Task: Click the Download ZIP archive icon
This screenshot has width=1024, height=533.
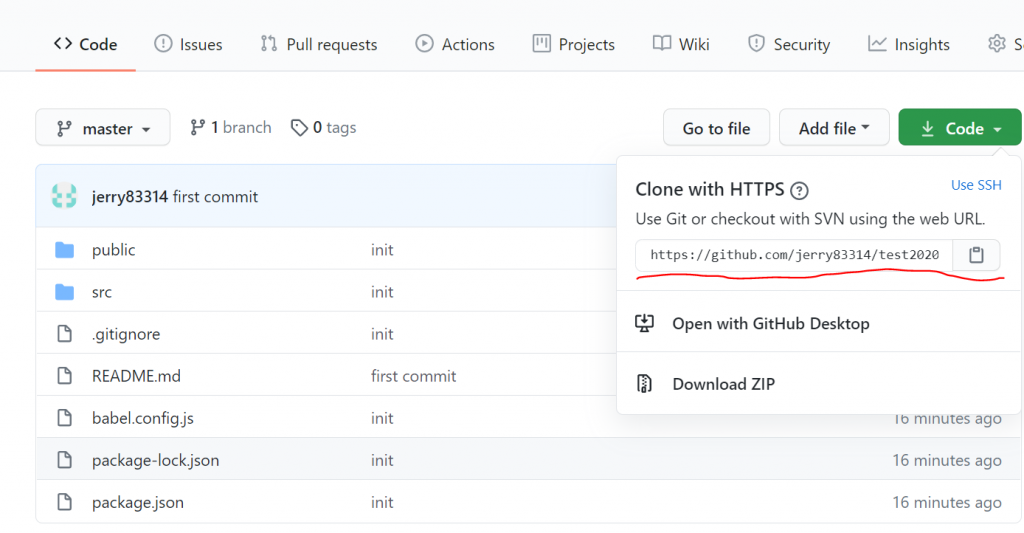Action: coord(645,384)
